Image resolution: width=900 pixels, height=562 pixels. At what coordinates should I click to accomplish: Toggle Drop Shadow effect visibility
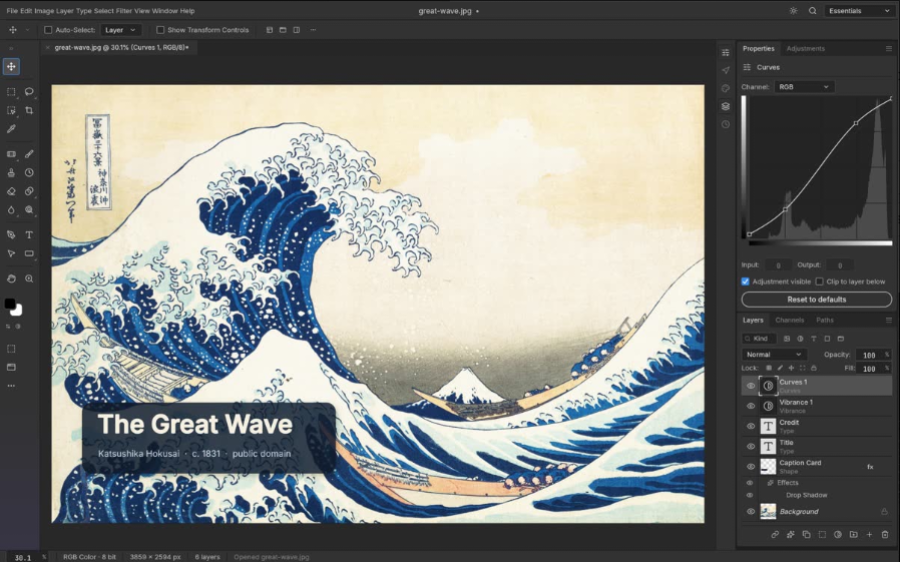coord(750,495)
